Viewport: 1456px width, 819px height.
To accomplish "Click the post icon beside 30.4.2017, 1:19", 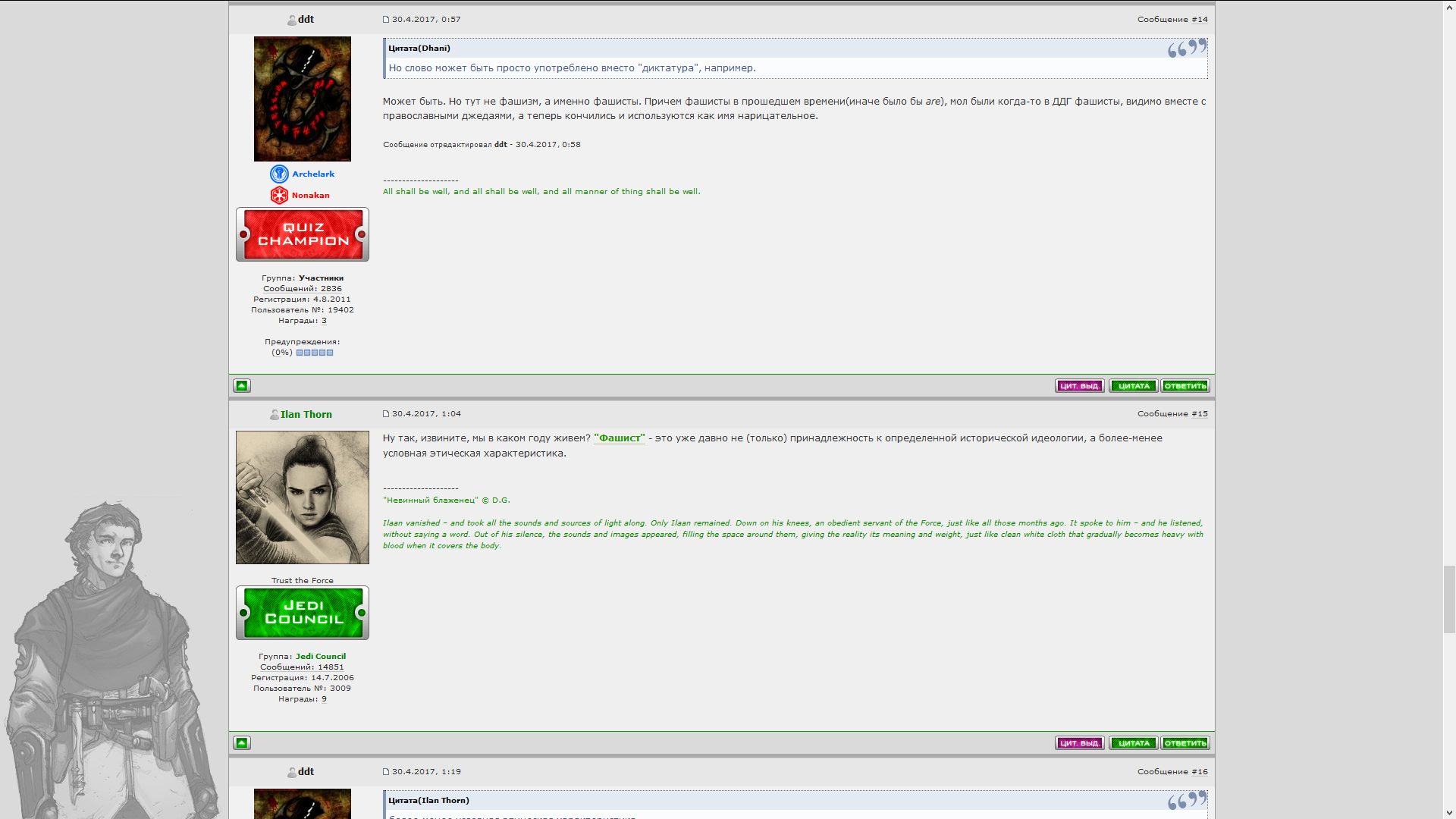I will click(x=386, y=772).
